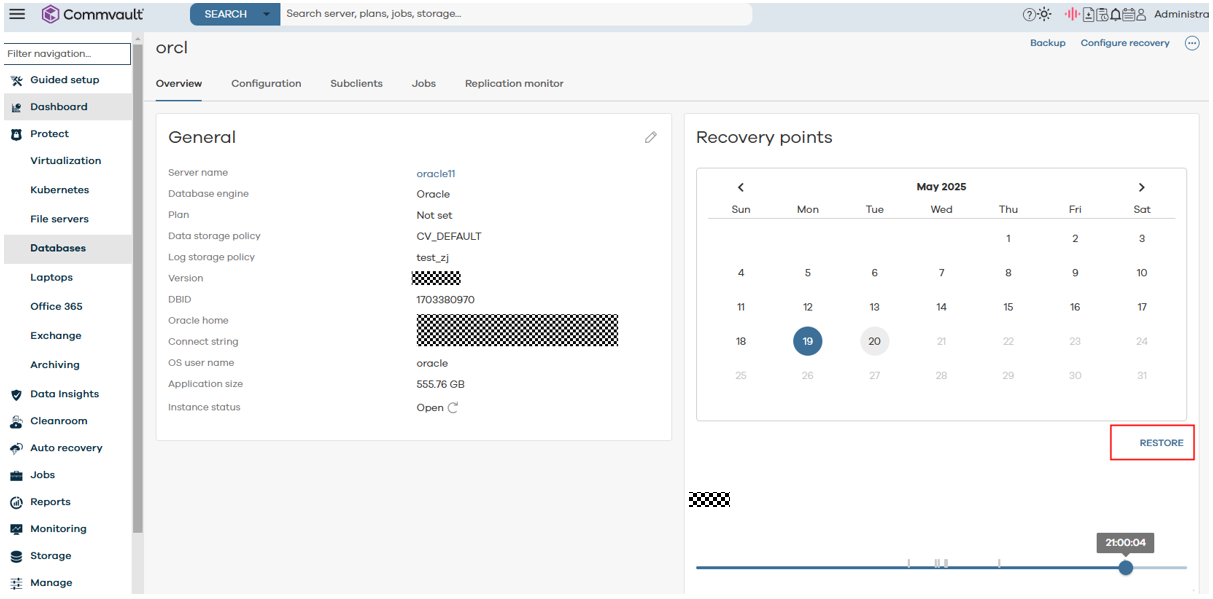Open the hamburger navigation menu
Image resolution: width=1213 pixels, height=599 pixels.
point(17,14)
